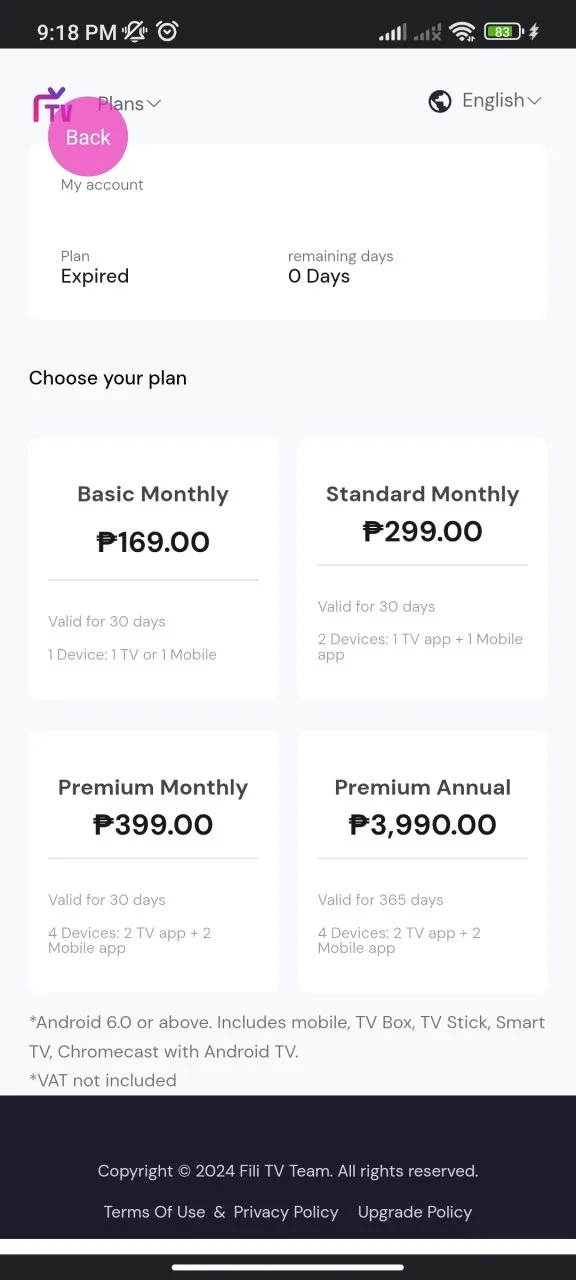Tap the Fili TV logo icon
Screen dimensions: 576x1280
point(52,104)
